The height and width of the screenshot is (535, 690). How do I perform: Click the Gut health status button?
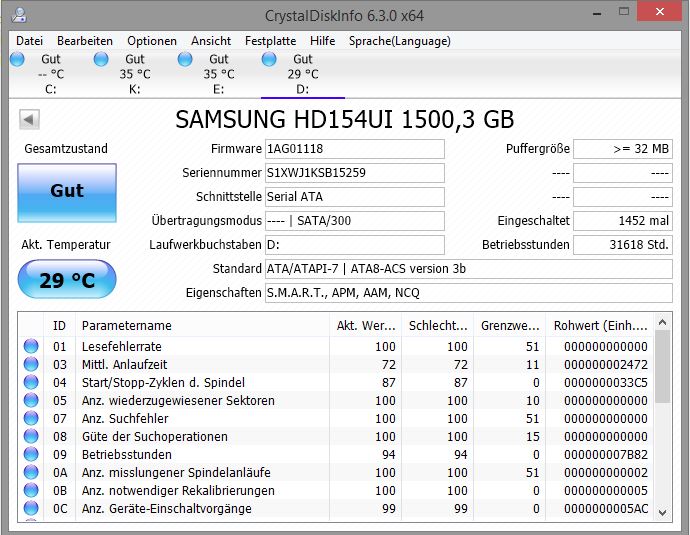click(x=67, y=193)
